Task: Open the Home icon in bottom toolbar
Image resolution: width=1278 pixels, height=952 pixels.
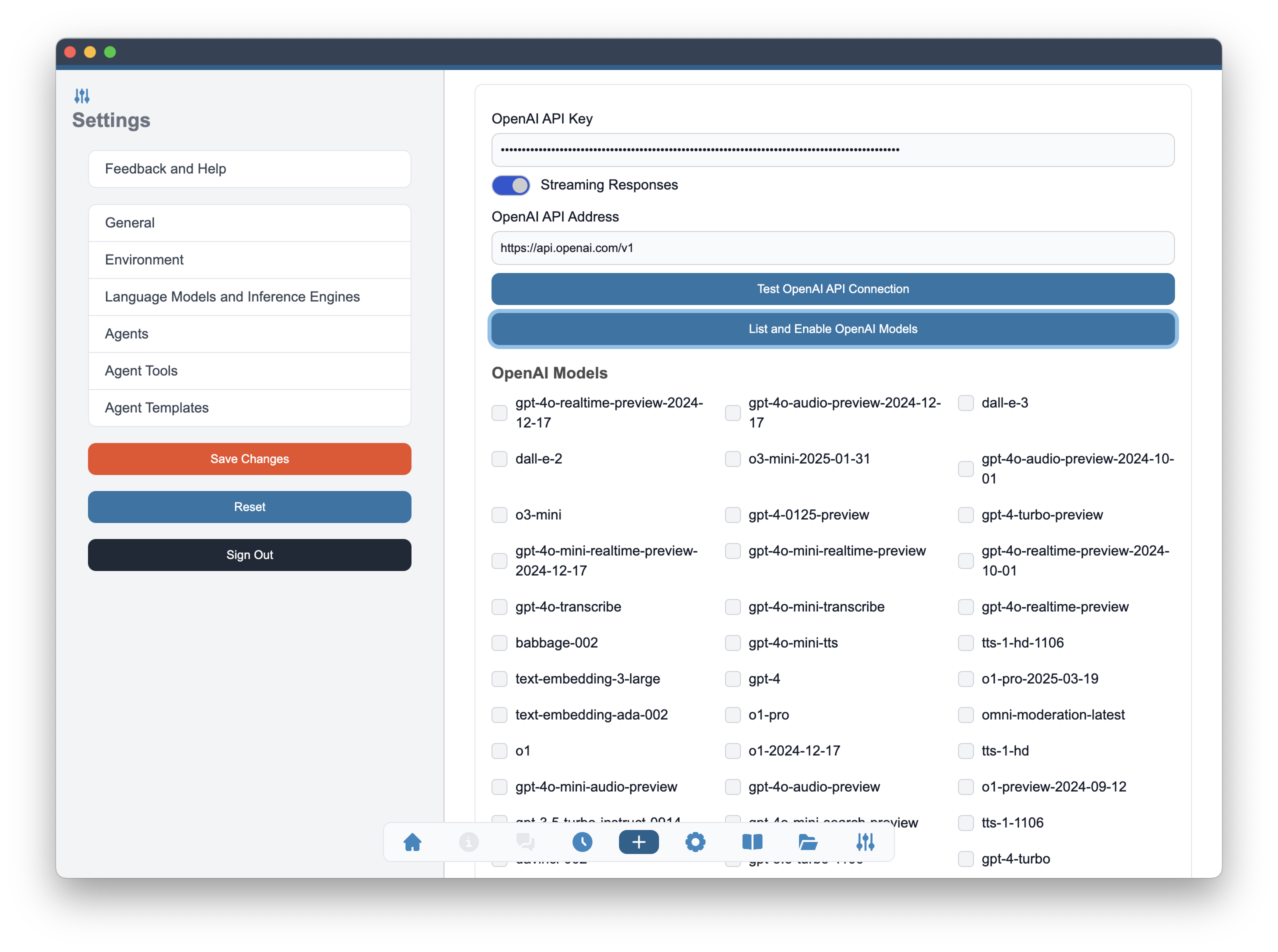Action: (412, 842)
